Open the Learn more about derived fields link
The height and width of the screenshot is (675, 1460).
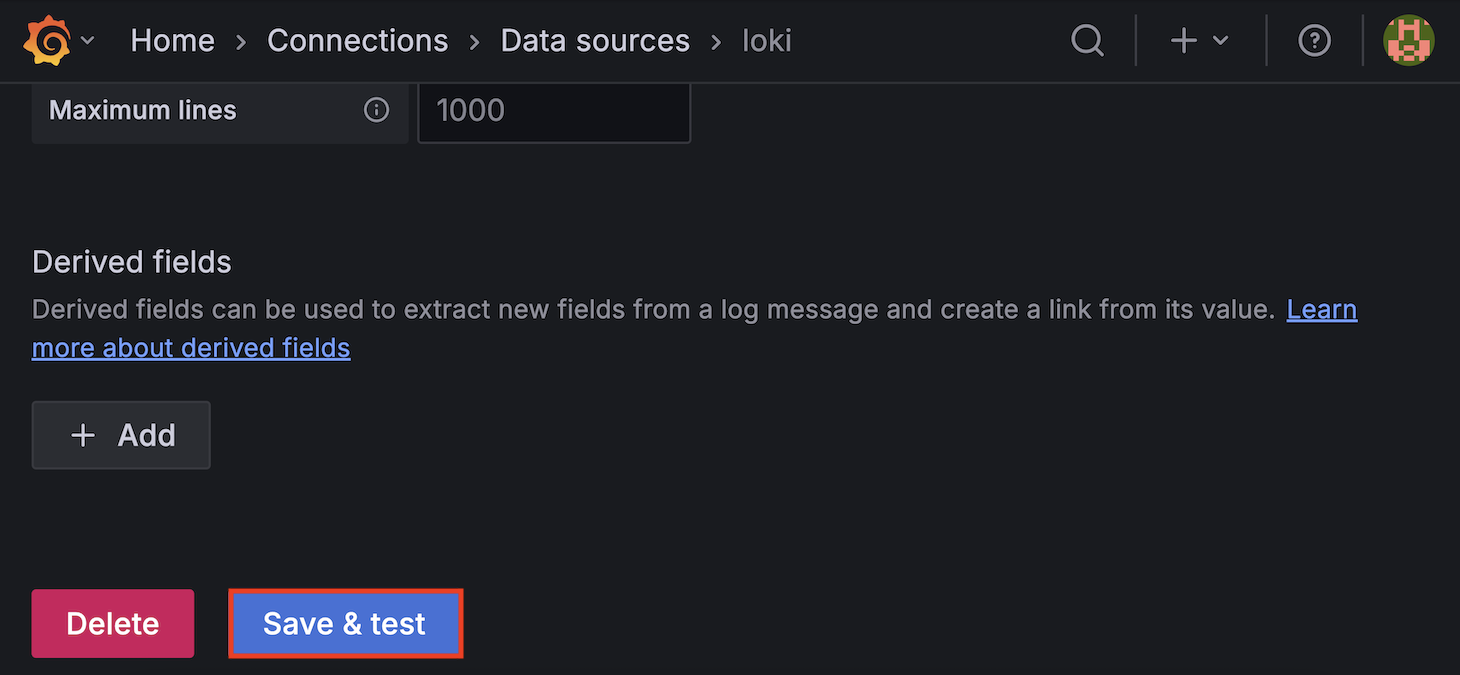pyautogui.click(x=190, y=347)
